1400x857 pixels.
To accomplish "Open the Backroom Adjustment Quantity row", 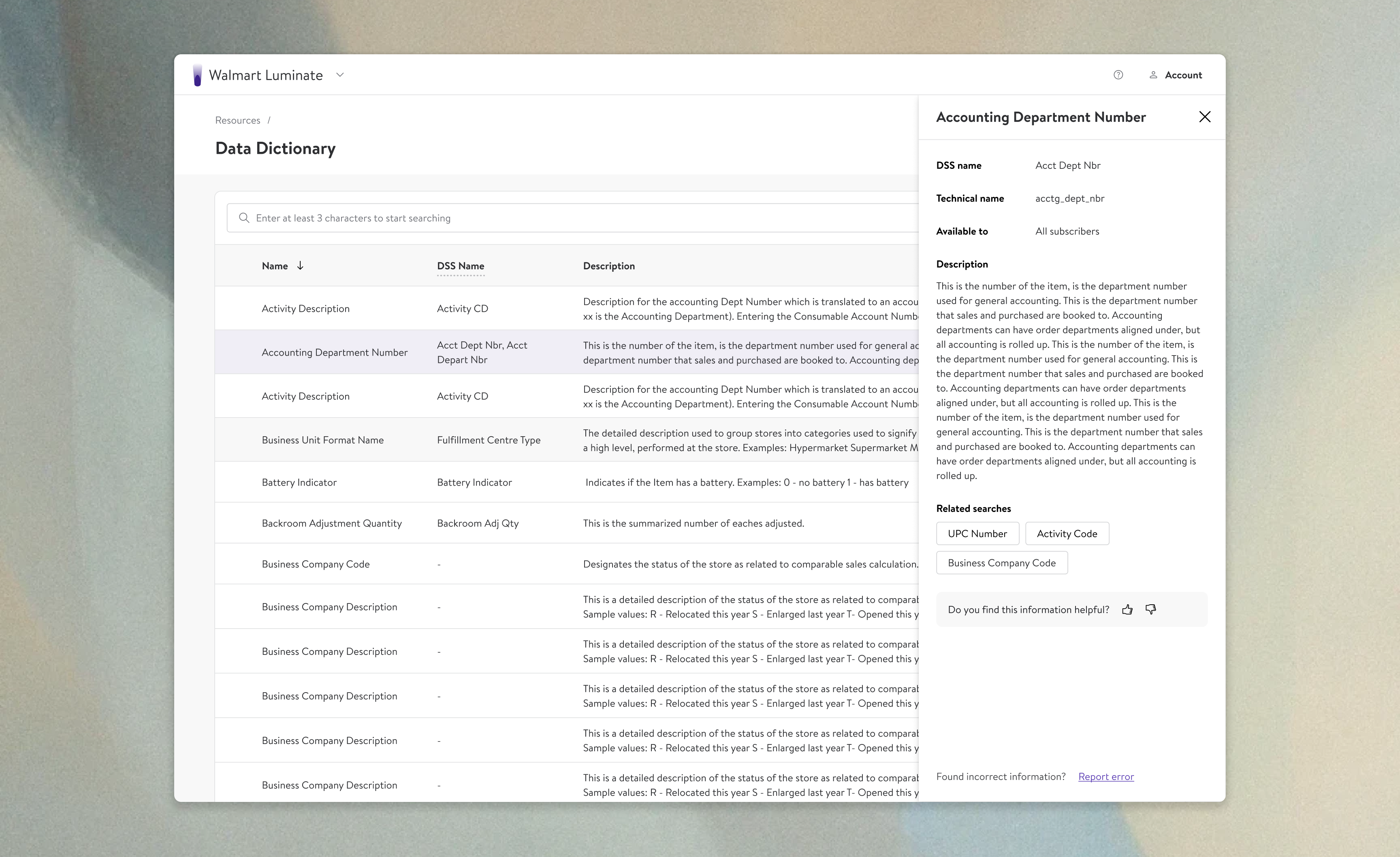I will coord(566,523).
